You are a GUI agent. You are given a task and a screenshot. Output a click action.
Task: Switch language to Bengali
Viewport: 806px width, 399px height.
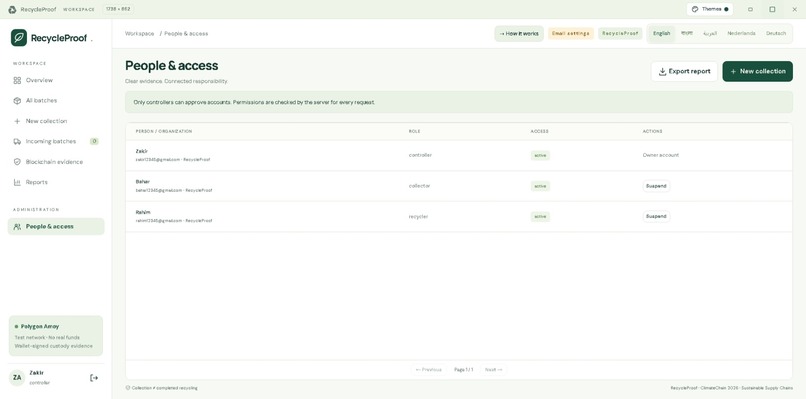pyautogui.click(x=687, y=33)
